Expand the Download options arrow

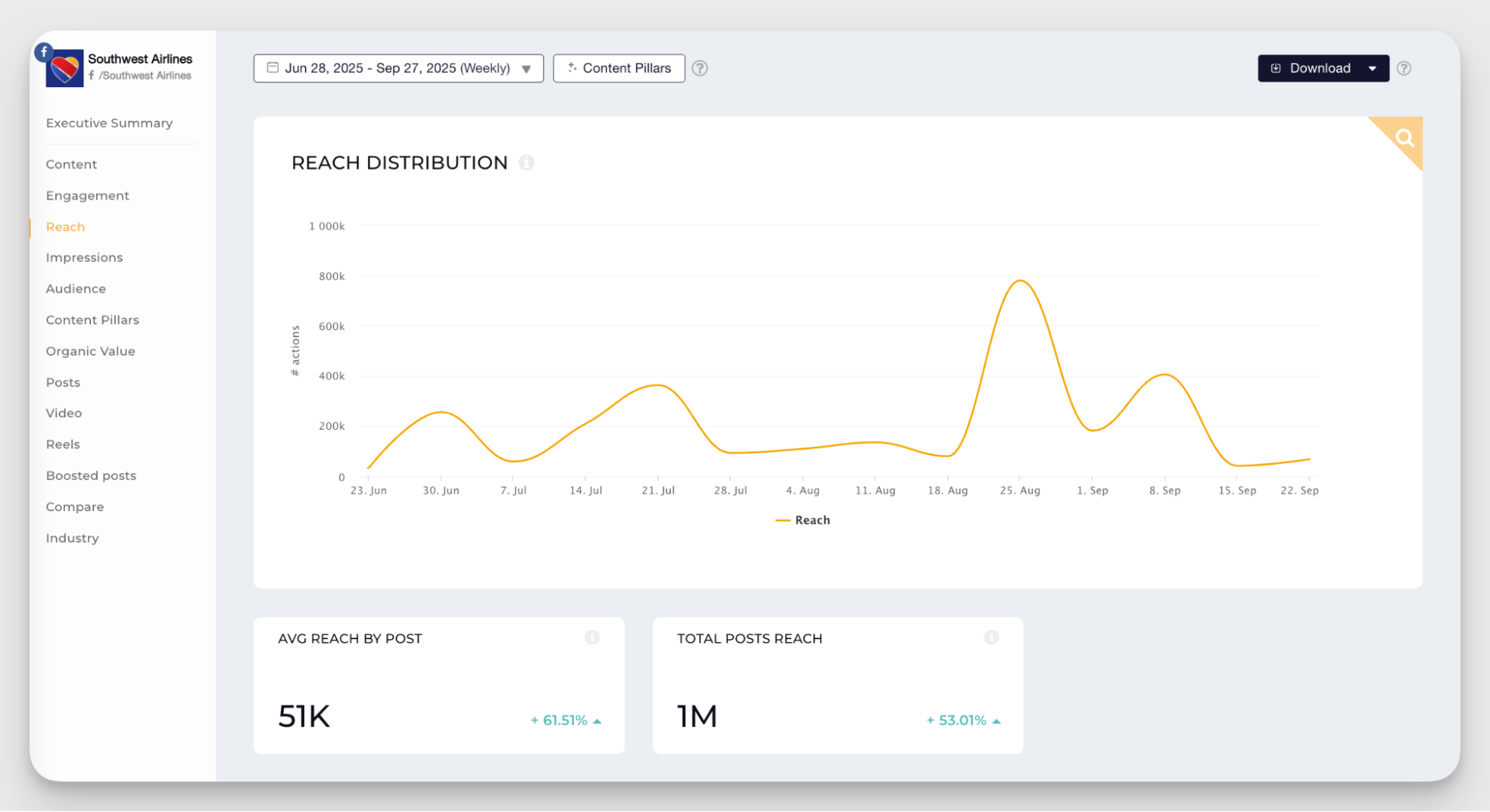[1372, 69]
